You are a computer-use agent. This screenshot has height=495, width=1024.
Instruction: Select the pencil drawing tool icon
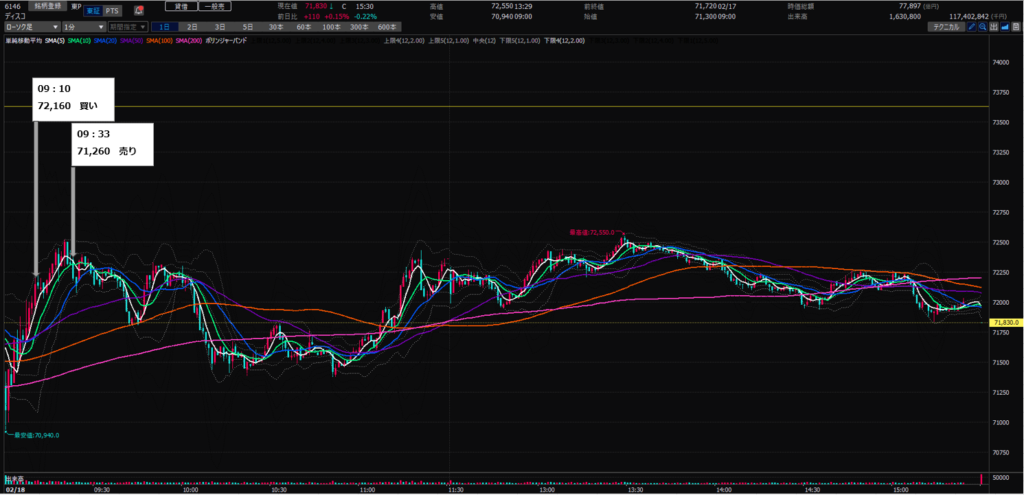971,27
